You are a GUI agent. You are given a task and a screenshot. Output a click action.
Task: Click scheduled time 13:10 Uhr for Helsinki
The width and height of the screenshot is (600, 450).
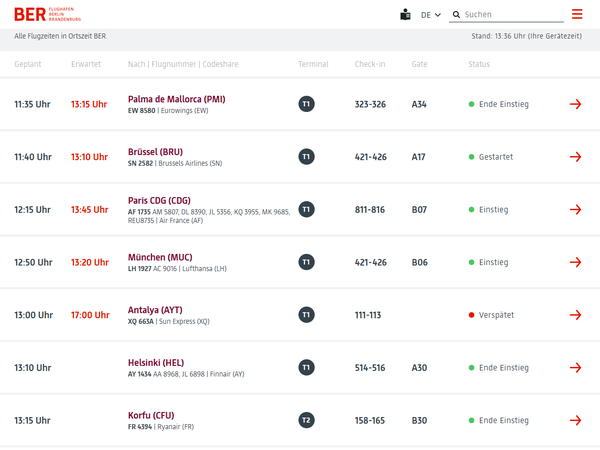pyautogui.click(x=33, y=368)
